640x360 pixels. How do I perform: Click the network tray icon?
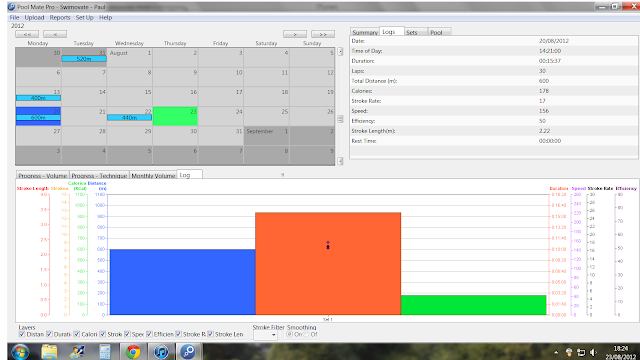click(x=581, y=352)
